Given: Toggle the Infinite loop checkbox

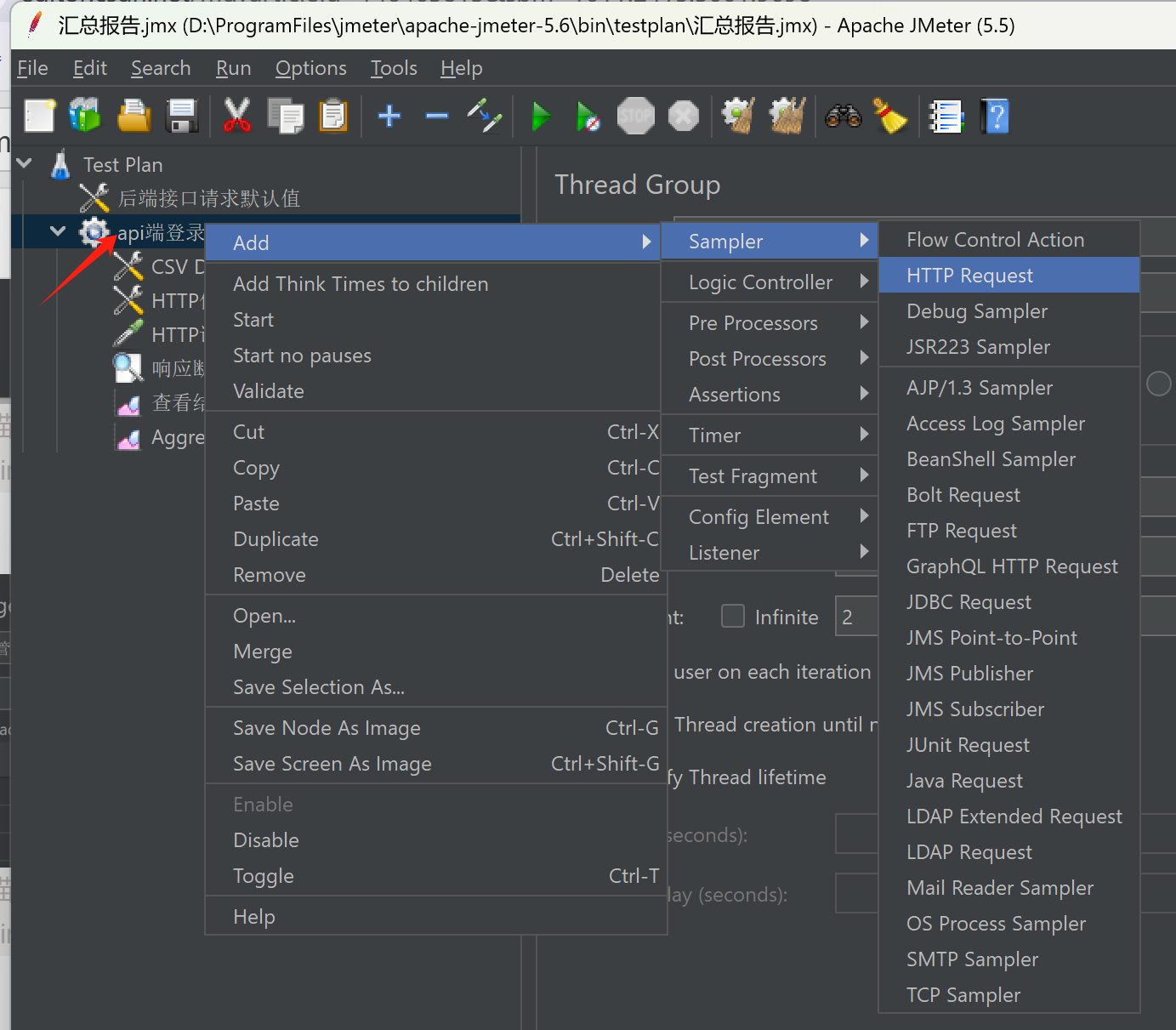Looking at the screenshot, I should coord(733,616).
